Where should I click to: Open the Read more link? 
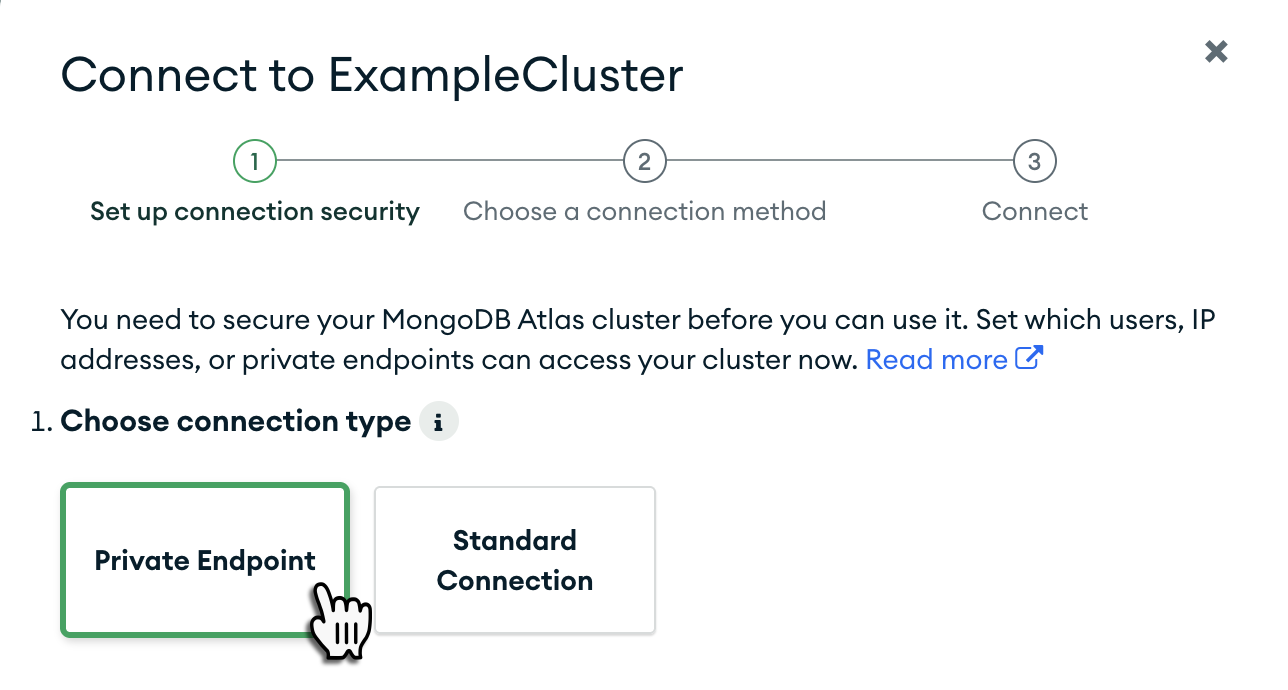(936, 359)
